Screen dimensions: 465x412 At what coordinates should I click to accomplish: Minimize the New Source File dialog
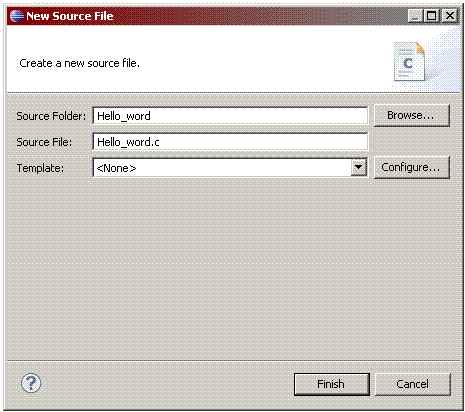click(x=416, y=16)
